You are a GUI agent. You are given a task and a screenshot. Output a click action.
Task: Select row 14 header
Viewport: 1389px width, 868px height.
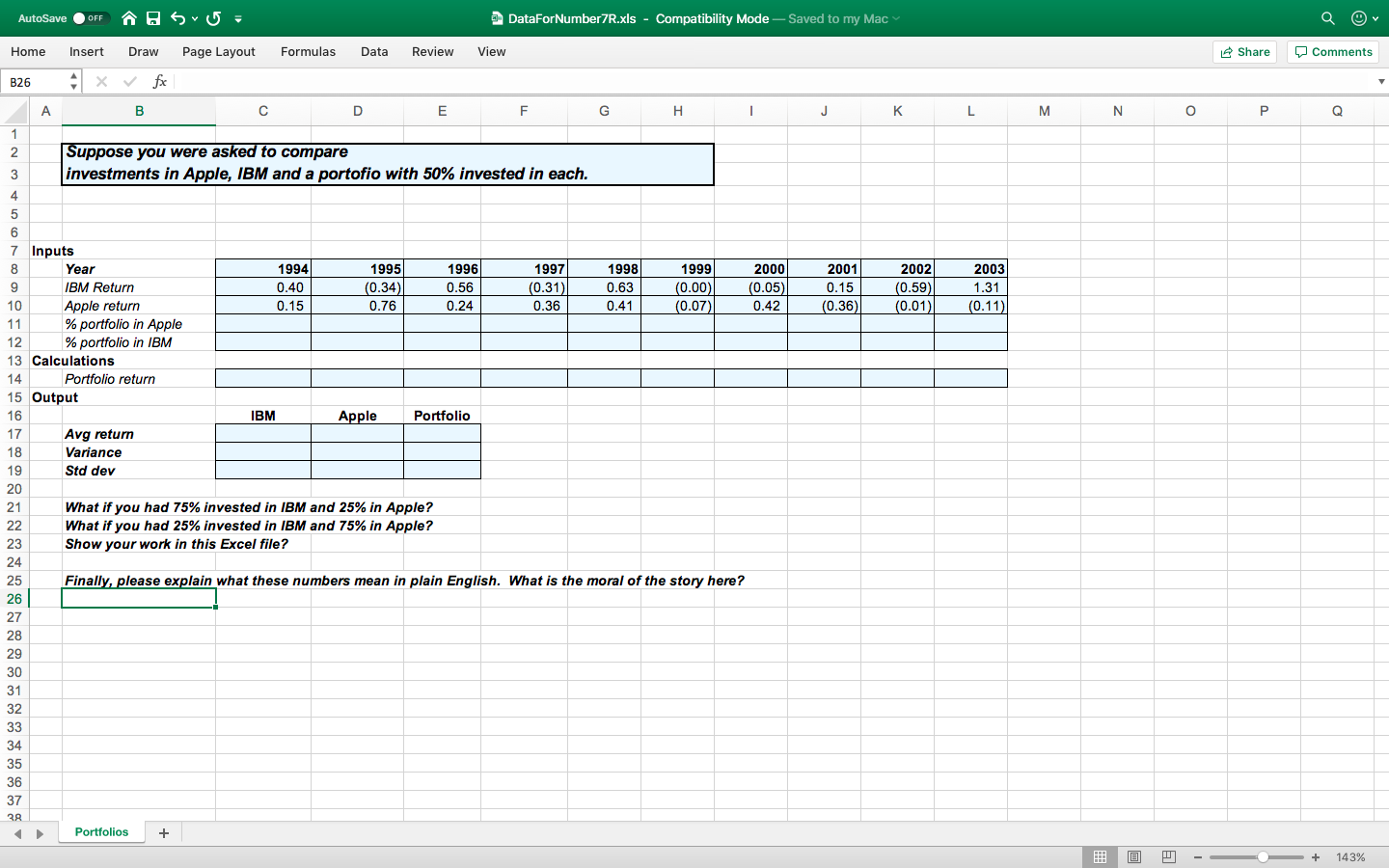point(14,379)
